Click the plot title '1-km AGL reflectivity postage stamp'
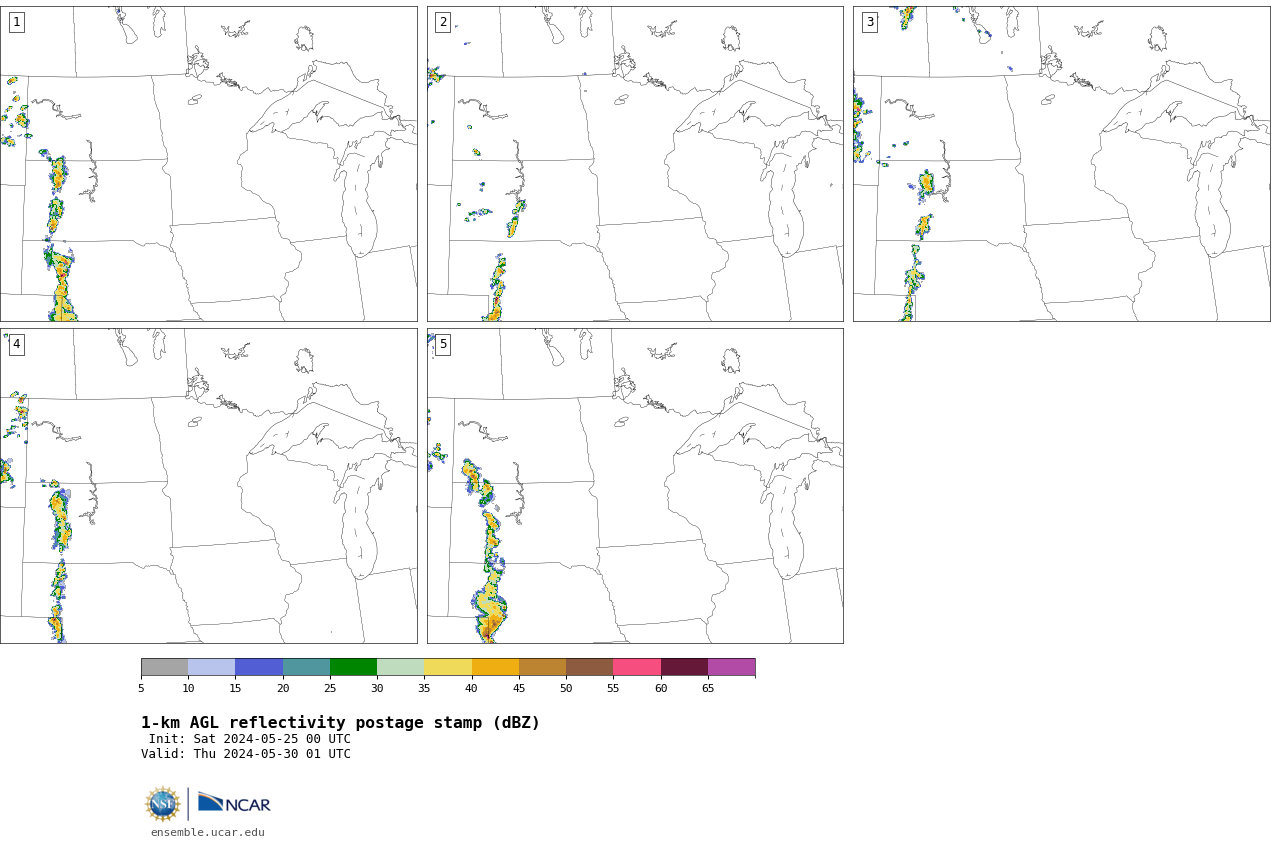This screenshot has height=844, width=1280. point(340,723)
